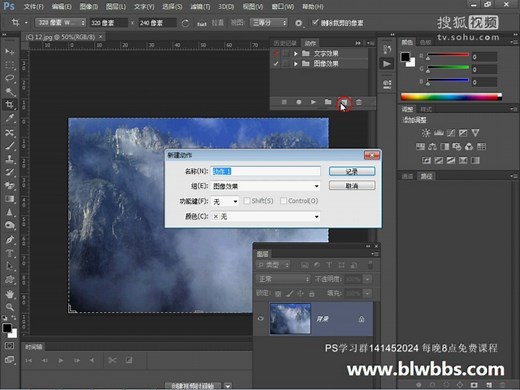Select the Crop tool in the toolbox
The height and width of the screenshot is (390, 520).
9,105
